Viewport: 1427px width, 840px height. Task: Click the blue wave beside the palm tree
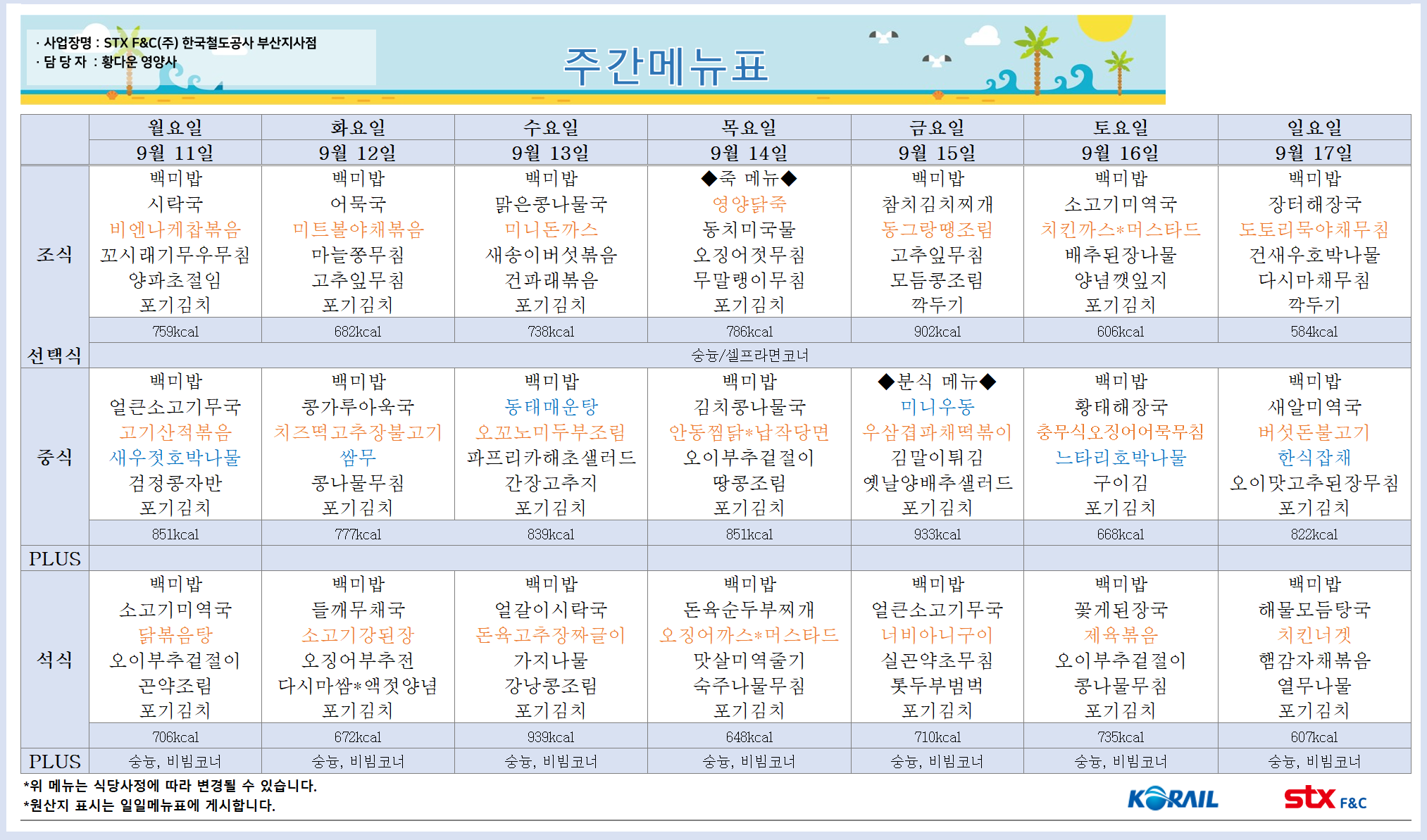pos(1004,79)
